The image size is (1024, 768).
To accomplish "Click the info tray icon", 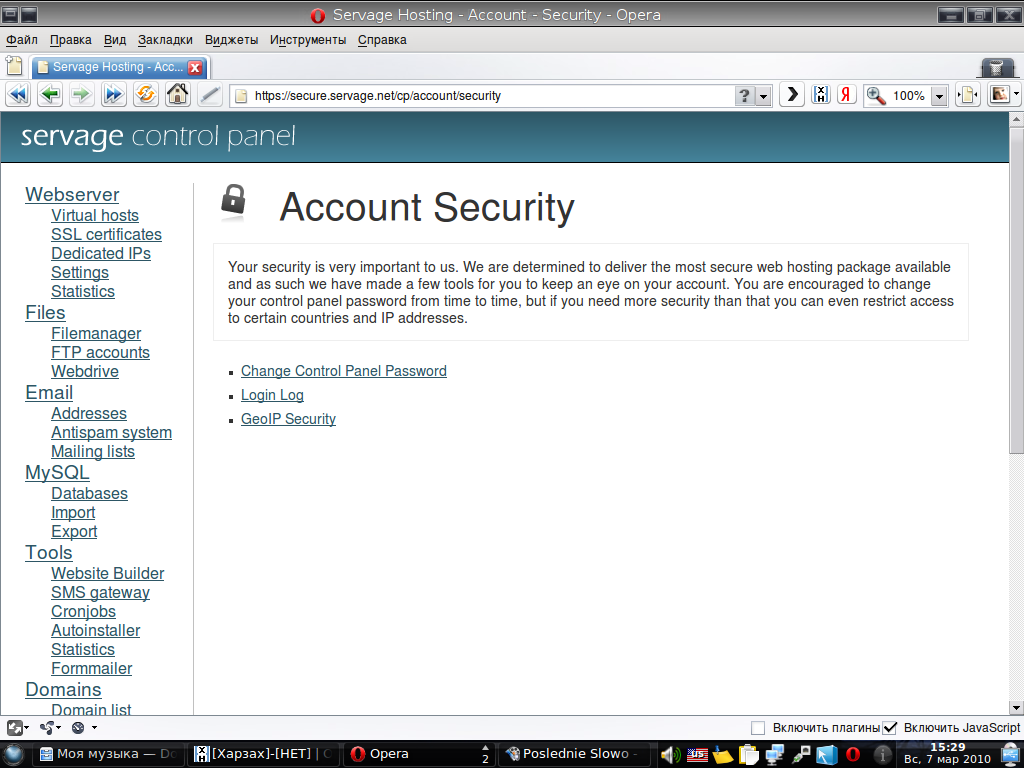I will (x=882, y=755).
